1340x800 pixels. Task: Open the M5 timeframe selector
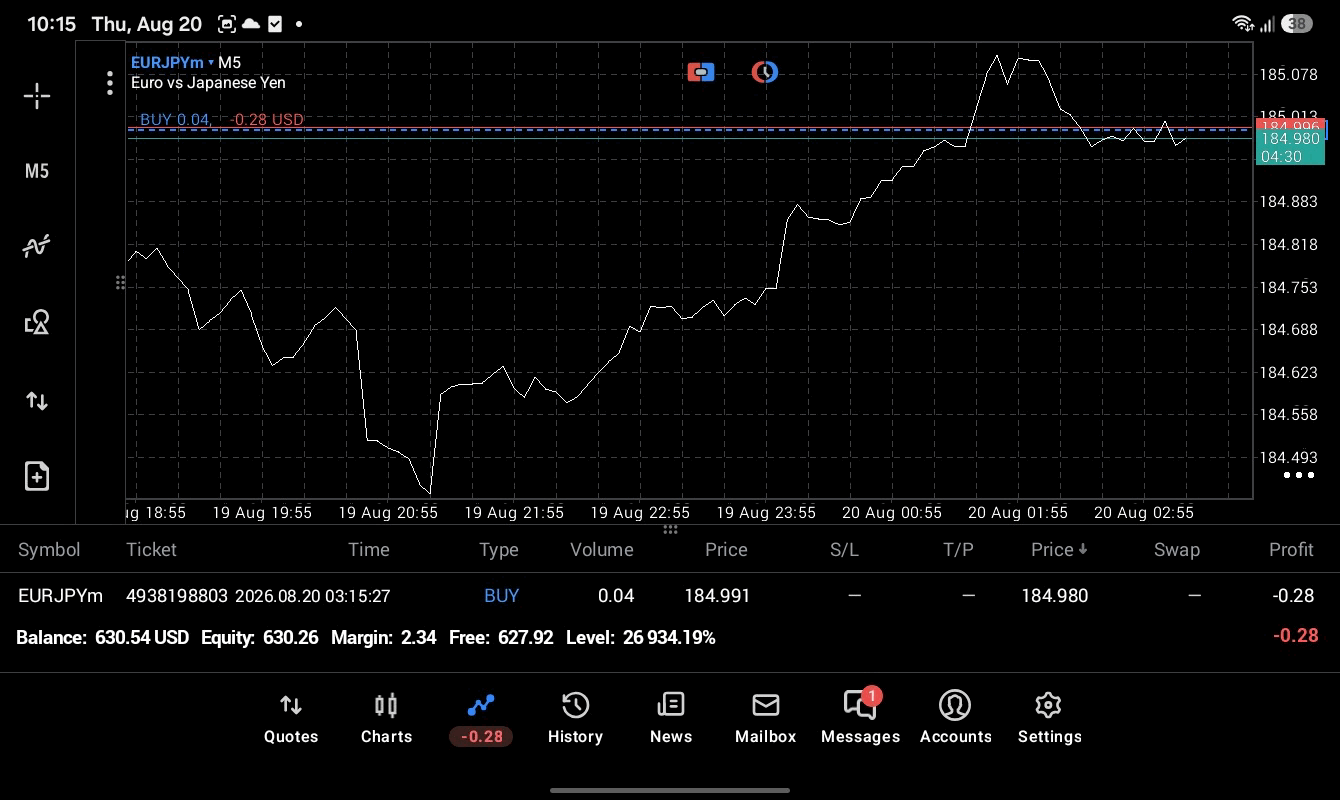coord(37,171)
